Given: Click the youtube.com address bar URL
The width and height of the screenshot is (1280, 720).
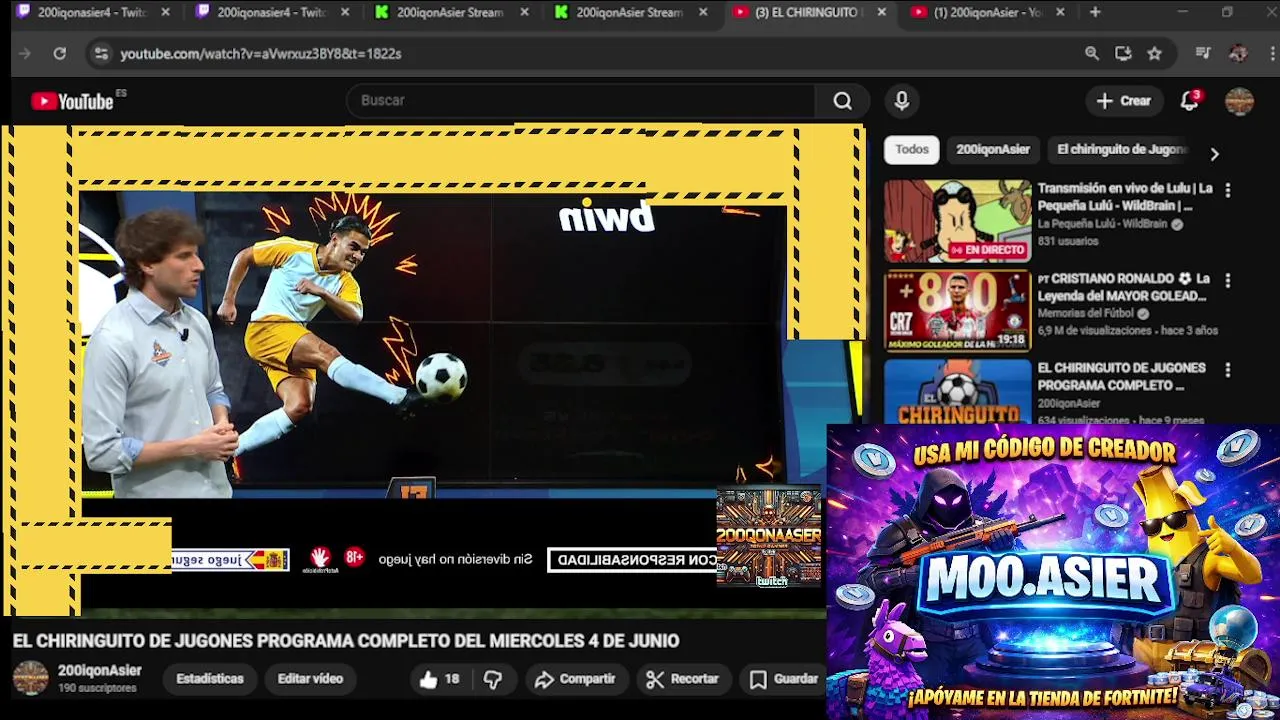Looking at the screenshot, I should (261, 53).
